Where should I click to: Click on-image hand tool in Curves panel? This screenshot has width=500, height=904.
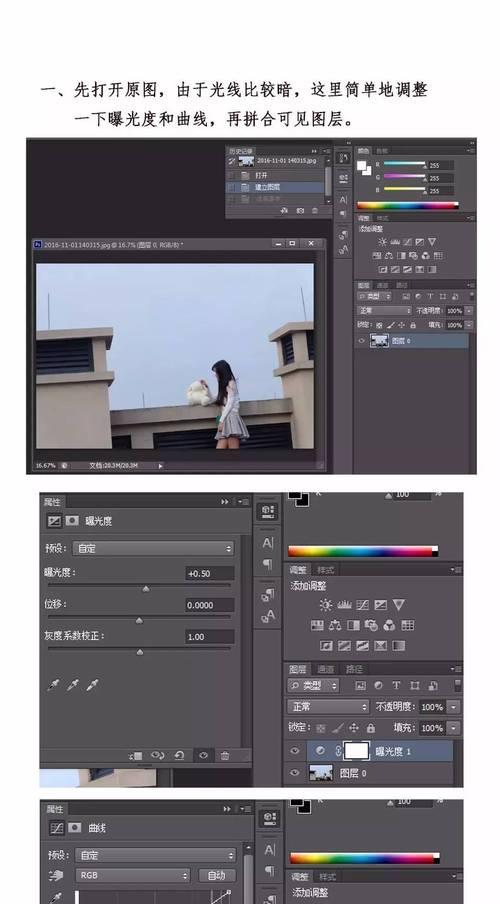[56, 875]
